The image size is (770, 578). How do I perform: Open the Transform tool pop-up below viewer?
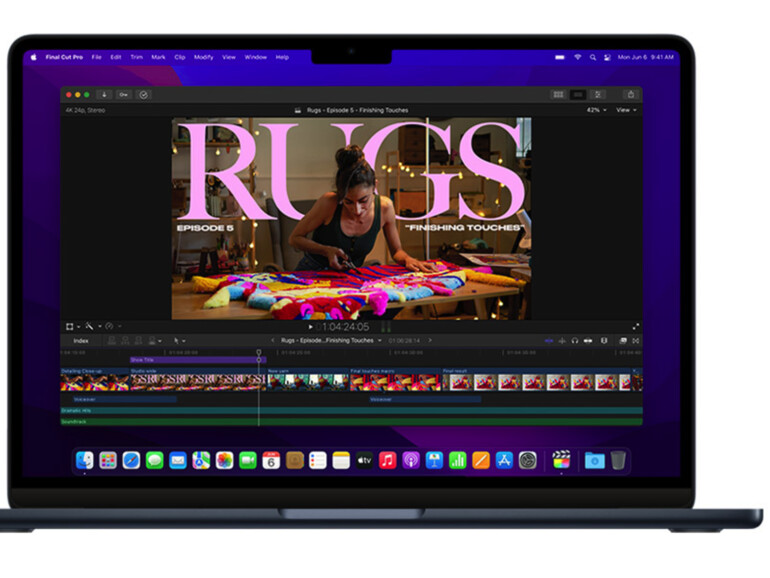[72, 327]
